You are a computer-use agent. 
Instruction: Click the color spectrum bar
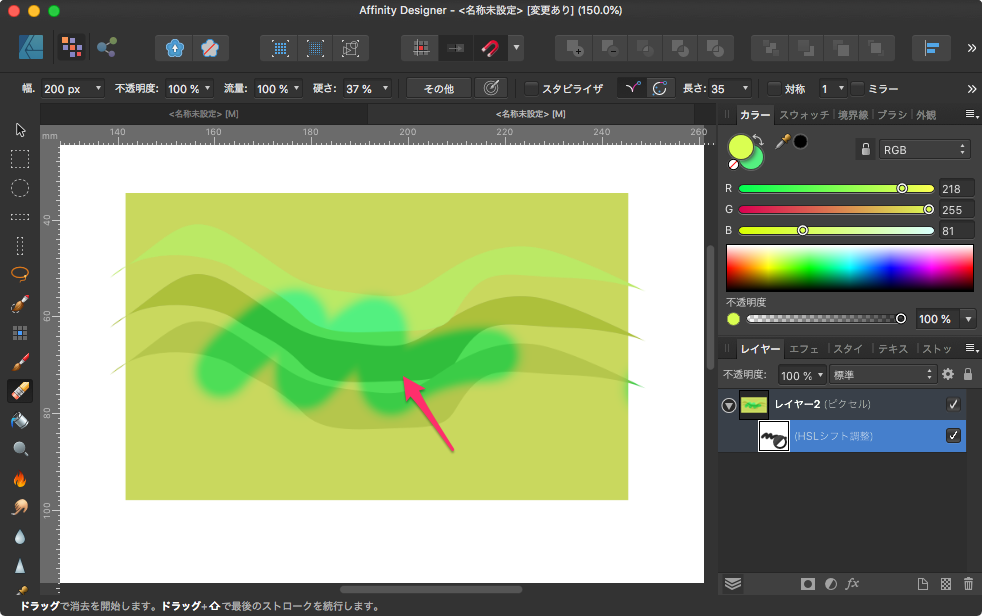[849, 267]
